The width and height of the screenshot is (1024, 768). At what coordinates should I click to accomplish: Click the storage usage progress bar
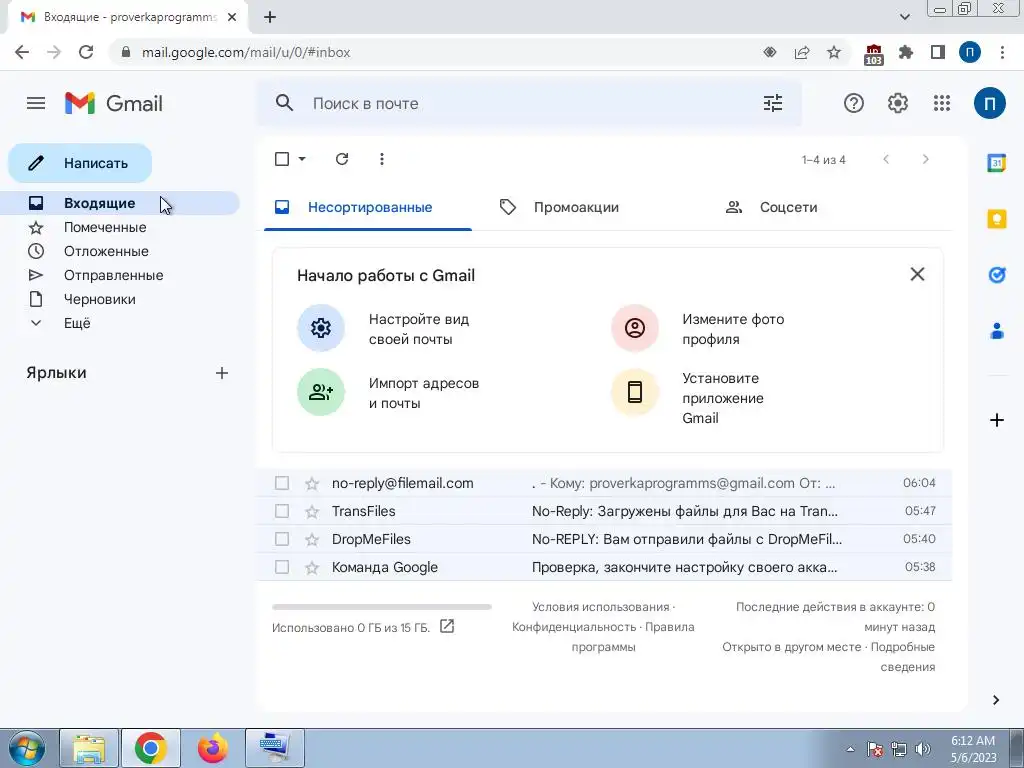381,607
